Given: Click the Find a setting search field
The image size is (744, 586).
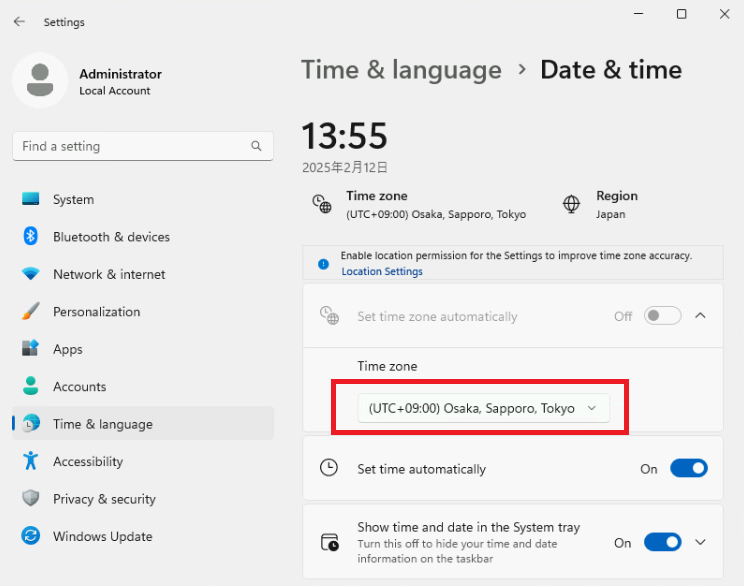Looking at the screenshot, I should pyautogui.click(x=130, y=146).
